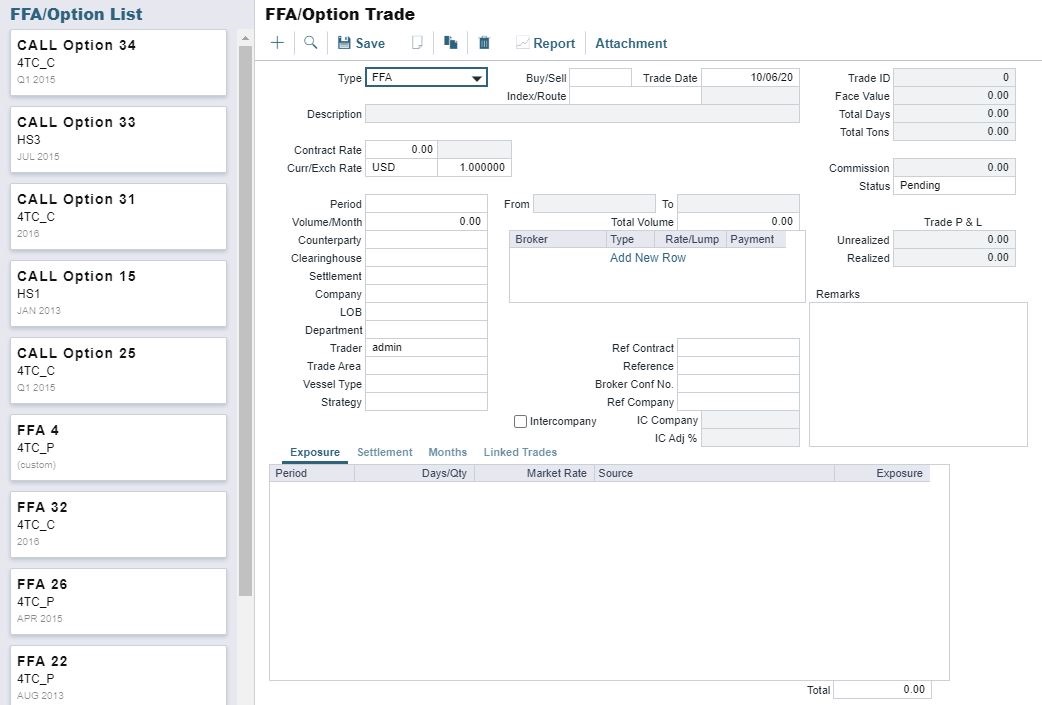Open the Linked Trades tab
The height and width of the screenshot is (705, 1042).
[x=520, y=453]
